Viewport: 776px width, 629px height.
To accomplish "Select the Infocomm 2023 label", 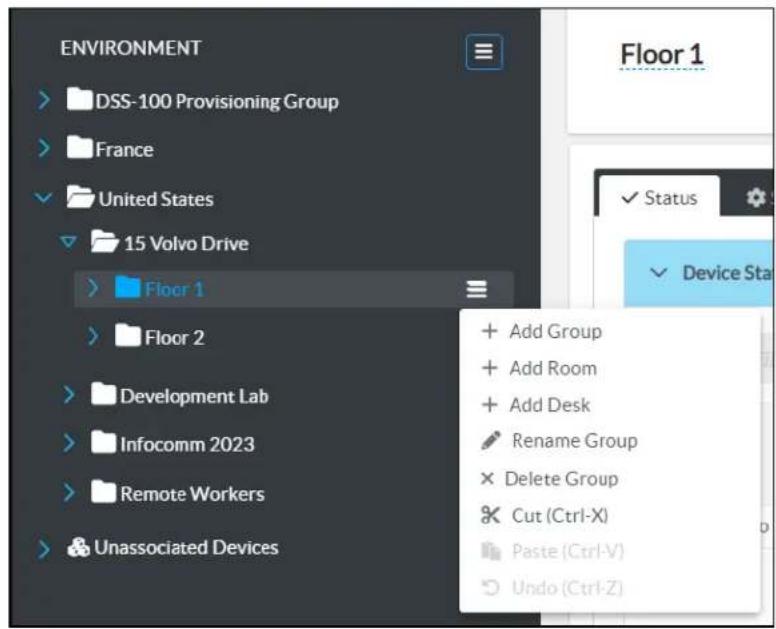I will (x=187, y=444).
